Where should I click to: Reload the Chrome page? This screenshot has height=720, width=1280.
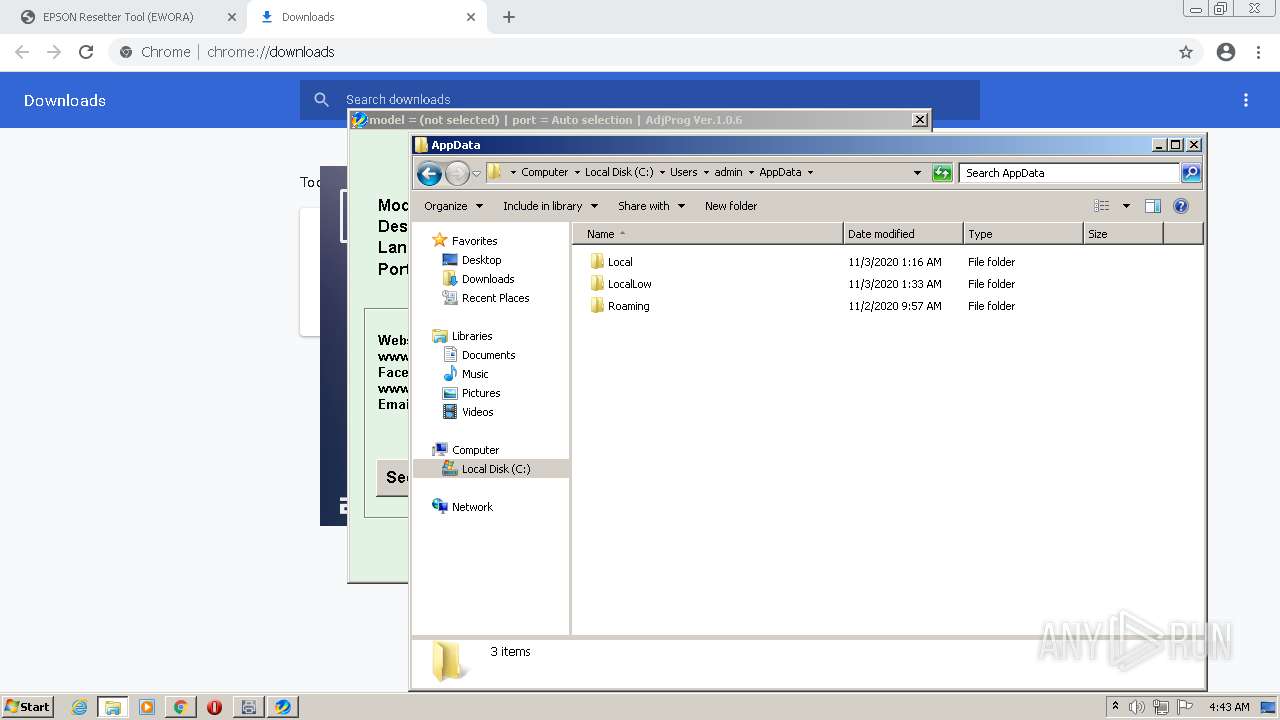tap(86, 52)
